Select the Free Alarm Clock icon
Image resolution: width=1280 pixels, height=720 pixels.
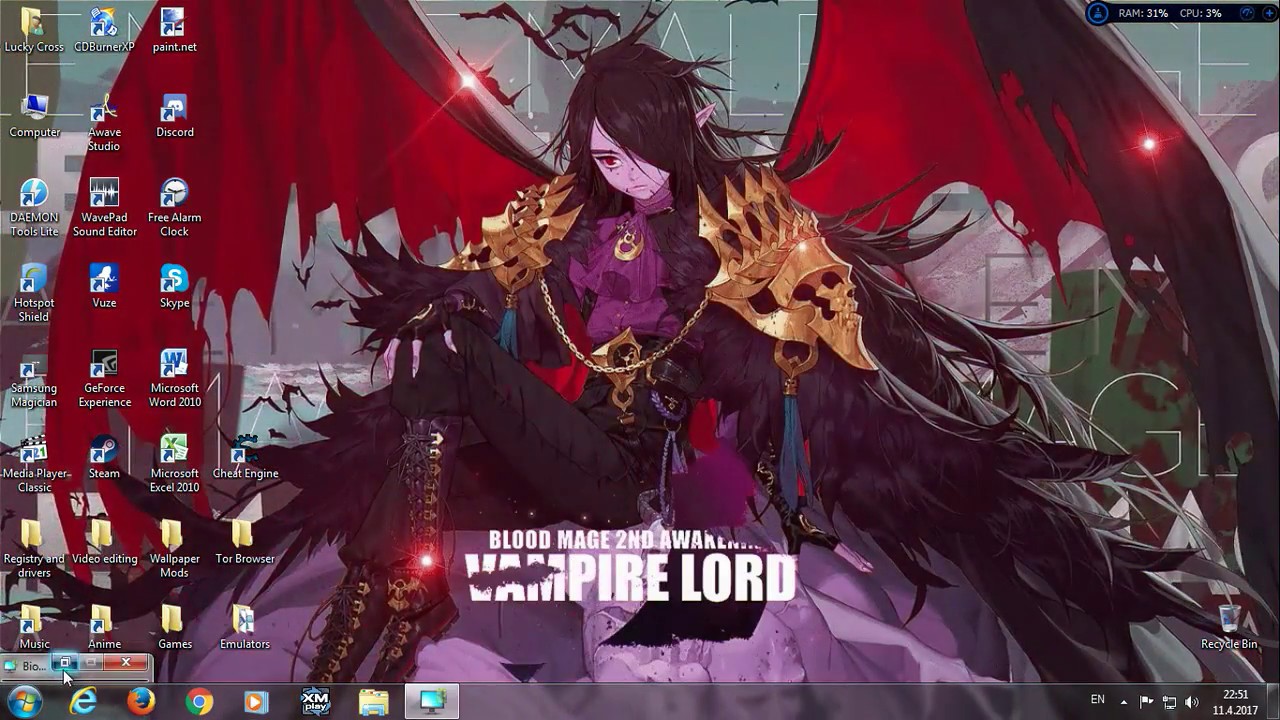coord(174,207)
